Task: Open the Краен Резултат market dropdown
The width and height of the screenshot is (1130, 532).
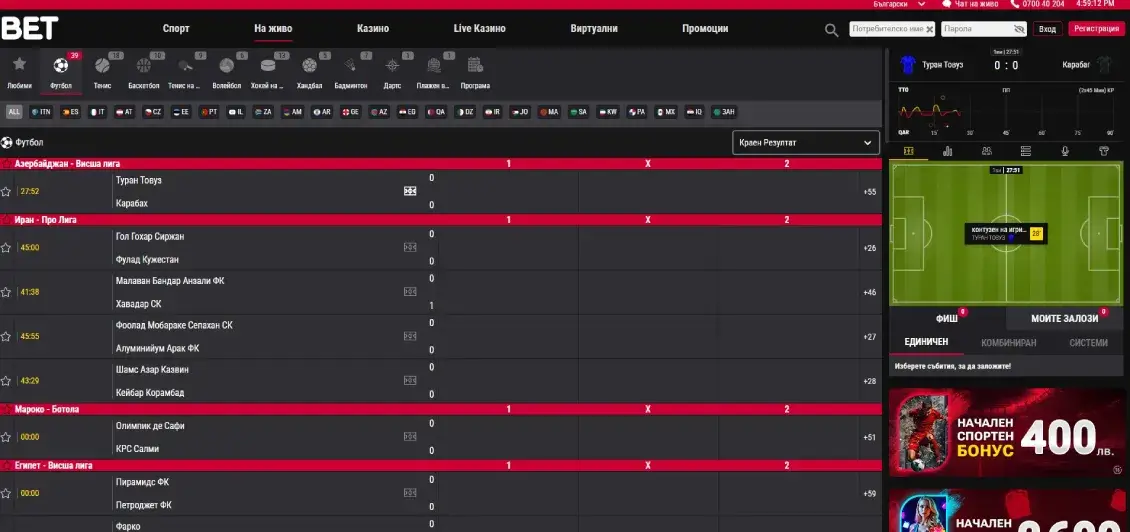Action: coord(806,143)
